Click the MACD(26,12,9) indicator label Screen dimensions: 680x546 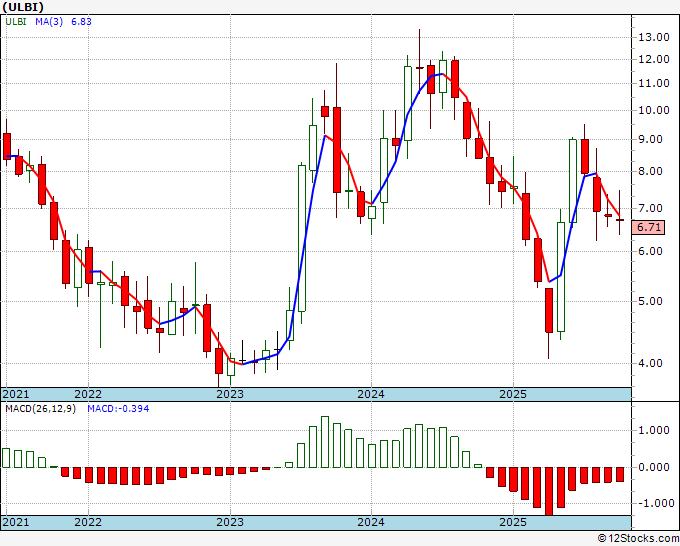(x=40, y=410)
